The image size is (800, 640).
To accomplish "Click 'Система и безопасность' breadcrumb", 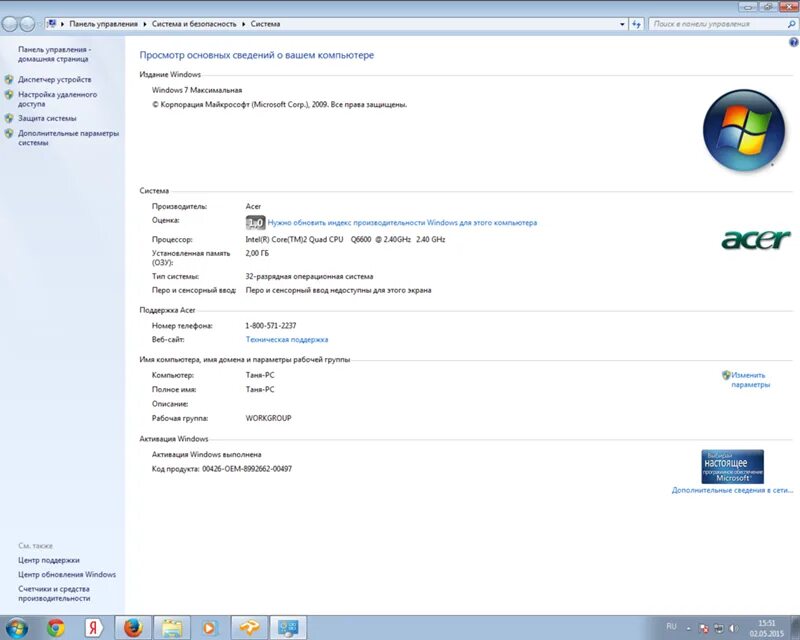I will [x=194, y=24].
